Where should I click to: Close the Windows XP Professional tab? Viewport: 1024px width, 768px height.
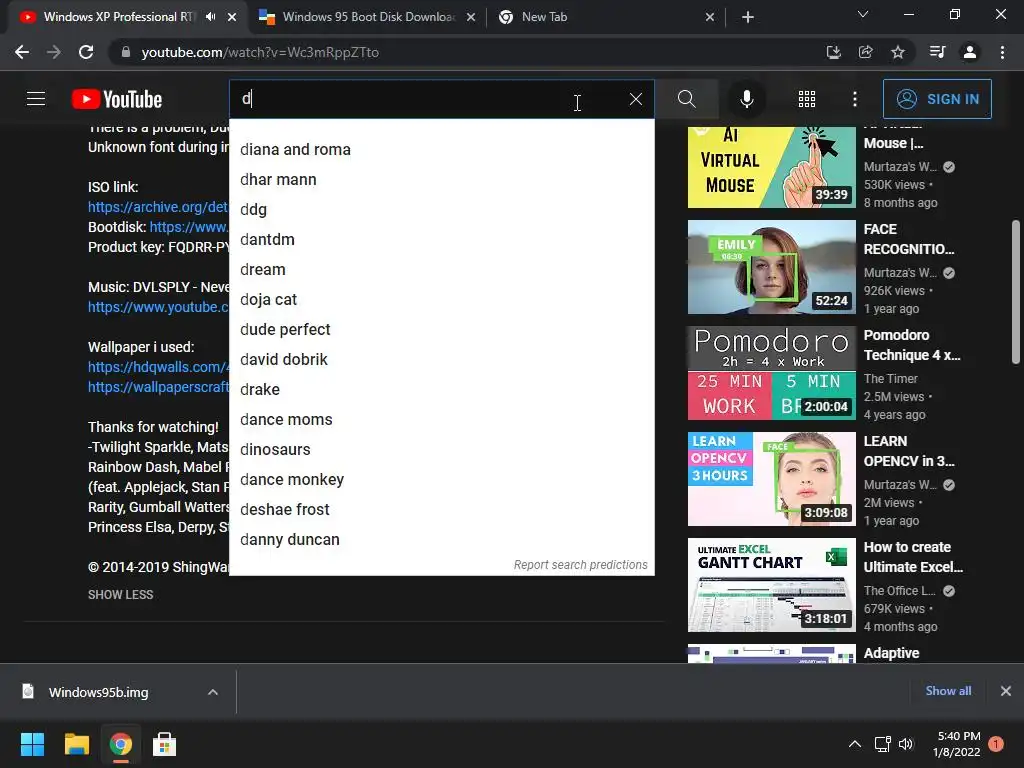(232, 17)
